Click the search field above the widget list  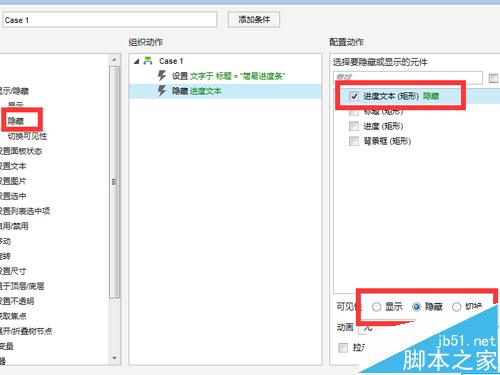408,77
